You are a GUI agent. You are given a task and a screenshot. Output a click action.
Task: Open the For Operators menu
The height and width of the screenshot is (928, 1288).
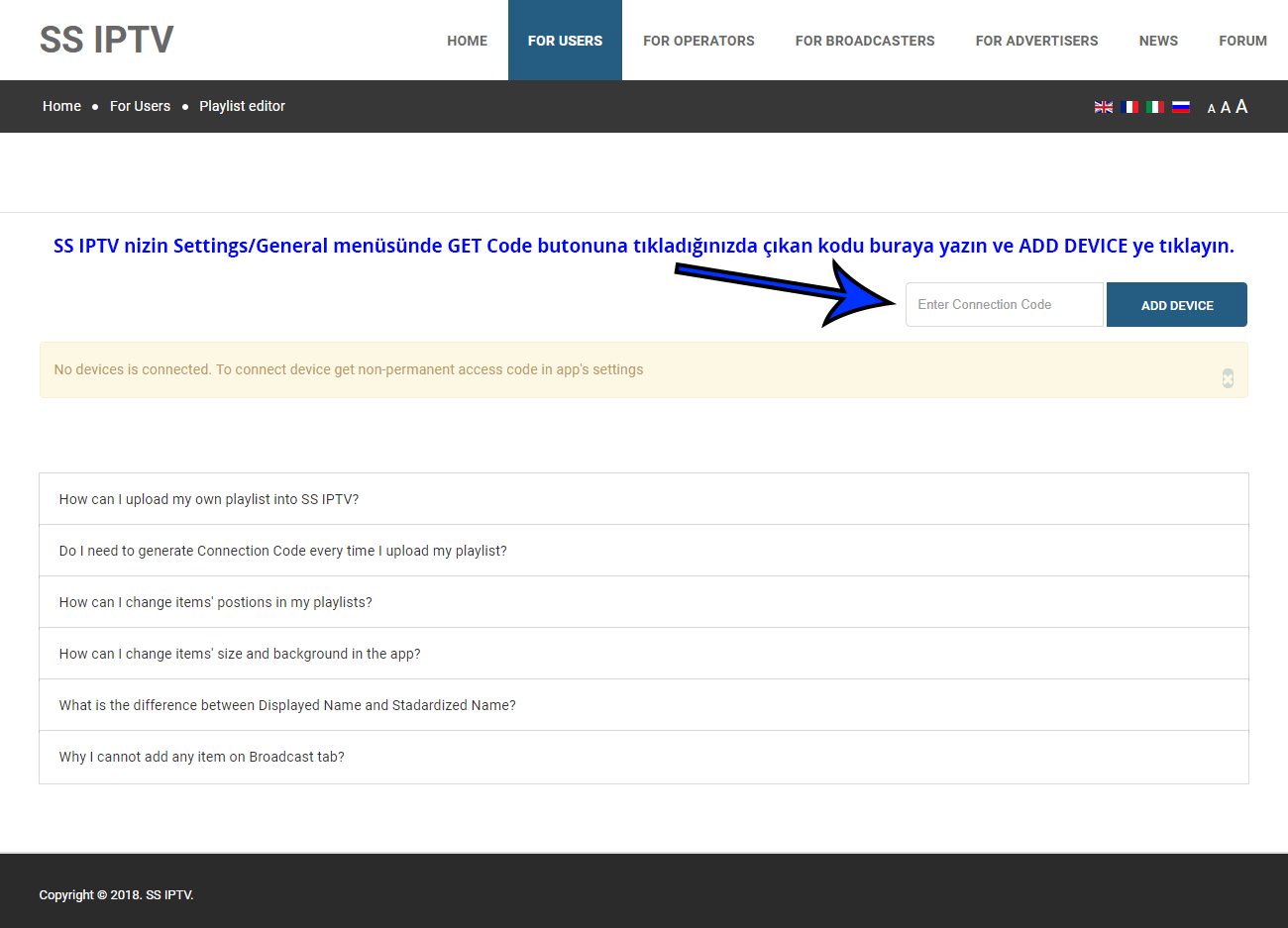tap(698, 41)
